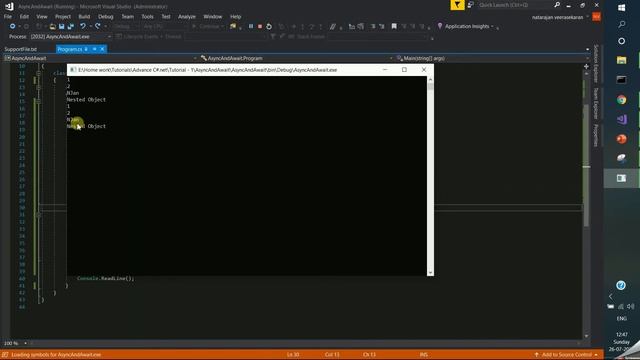This screenshot has width=640, height=360.
Task: Click the feedback icon beside Quick Launch
Action: (x=471, y=5)
